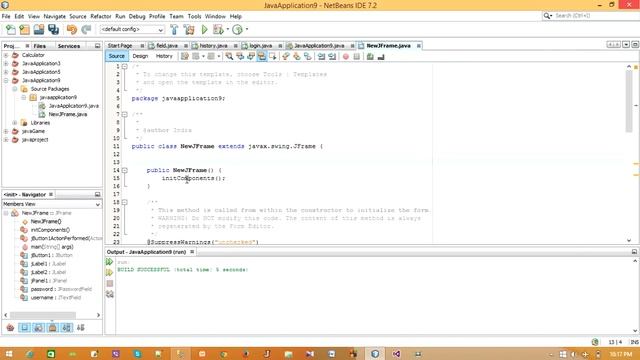Click the Build Project hammer icon

(174, 29)
